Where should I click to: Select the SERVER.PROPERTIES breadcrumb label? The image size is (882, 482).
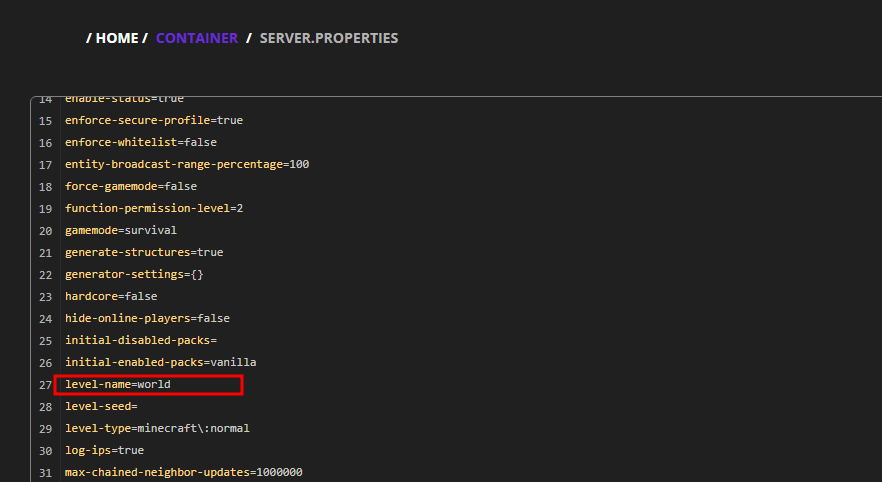tap(328, 38)
